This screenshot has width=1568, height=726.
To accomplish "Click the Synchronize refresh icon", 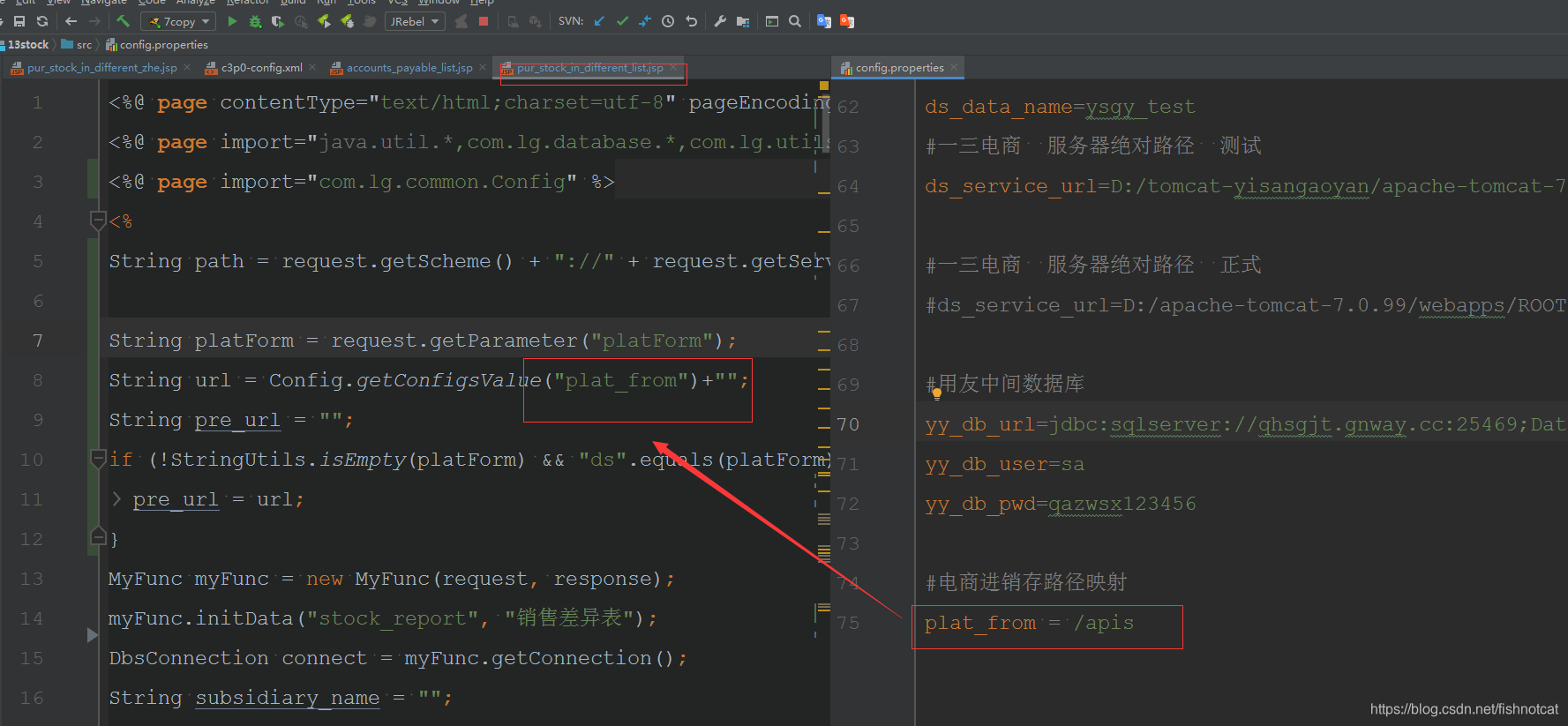I will [41, 21].
